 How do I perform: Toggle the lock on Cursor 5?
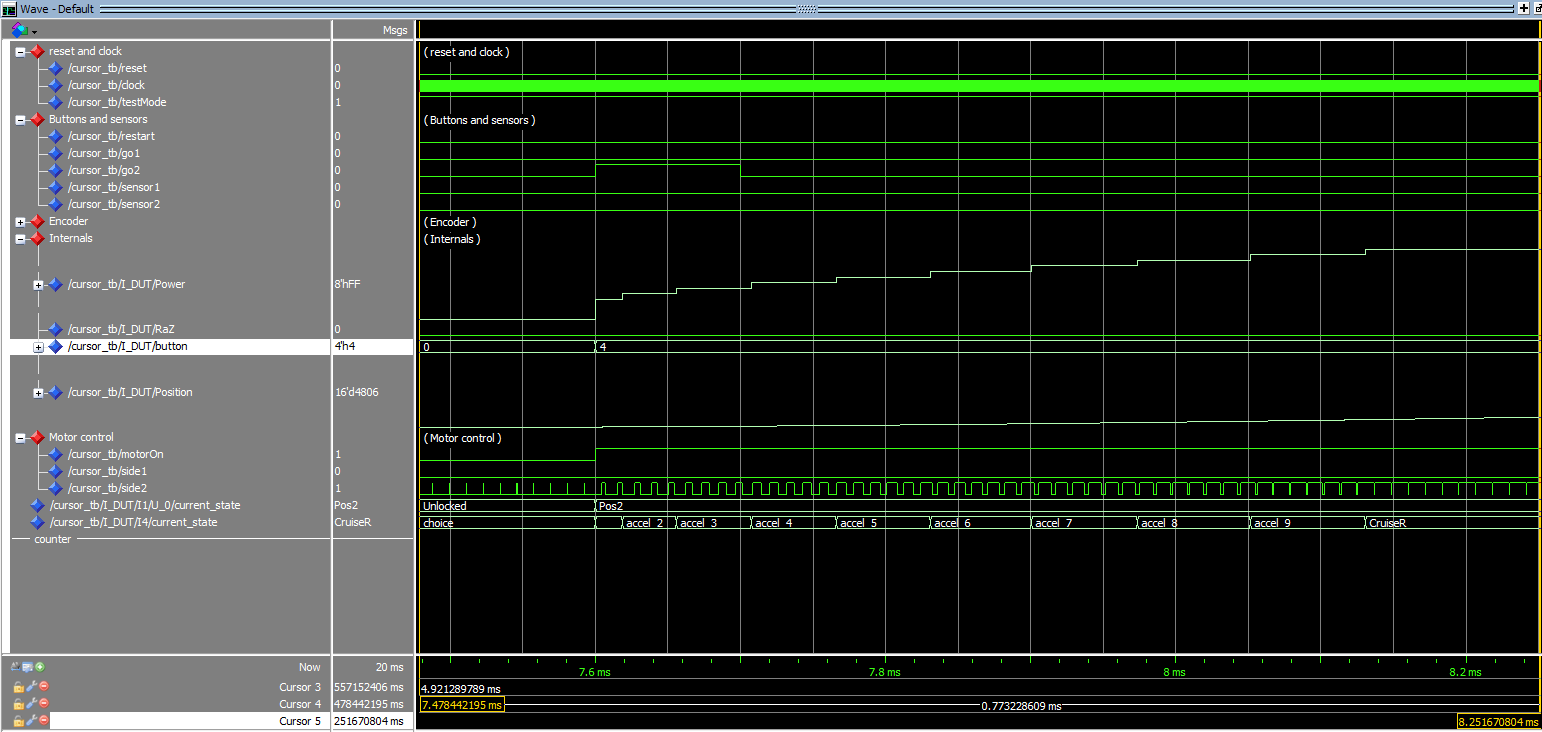18,721
